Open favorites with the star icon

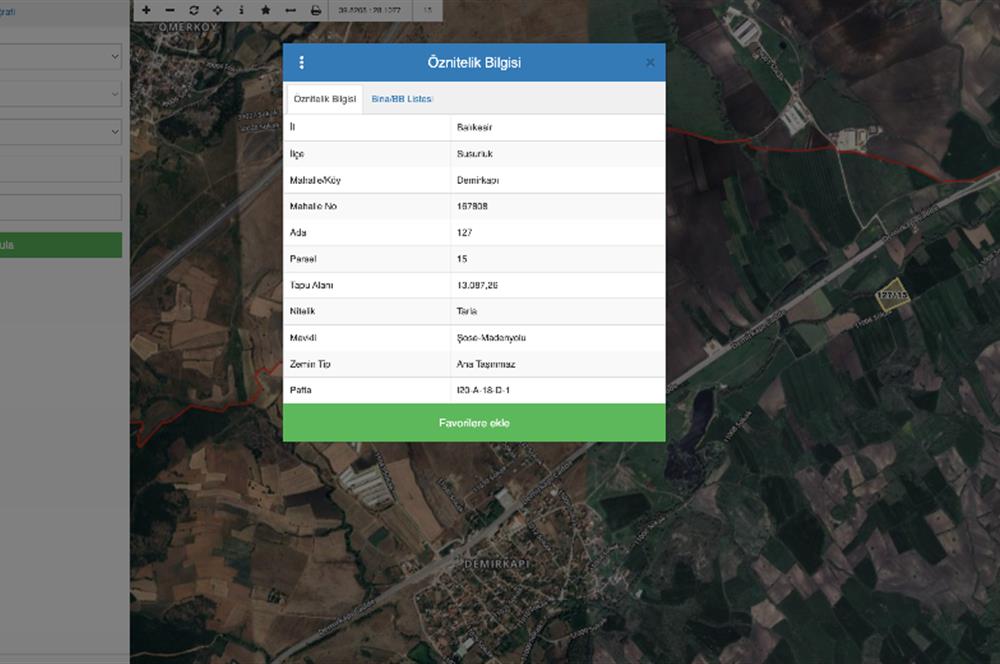click(x=265, y=10)
